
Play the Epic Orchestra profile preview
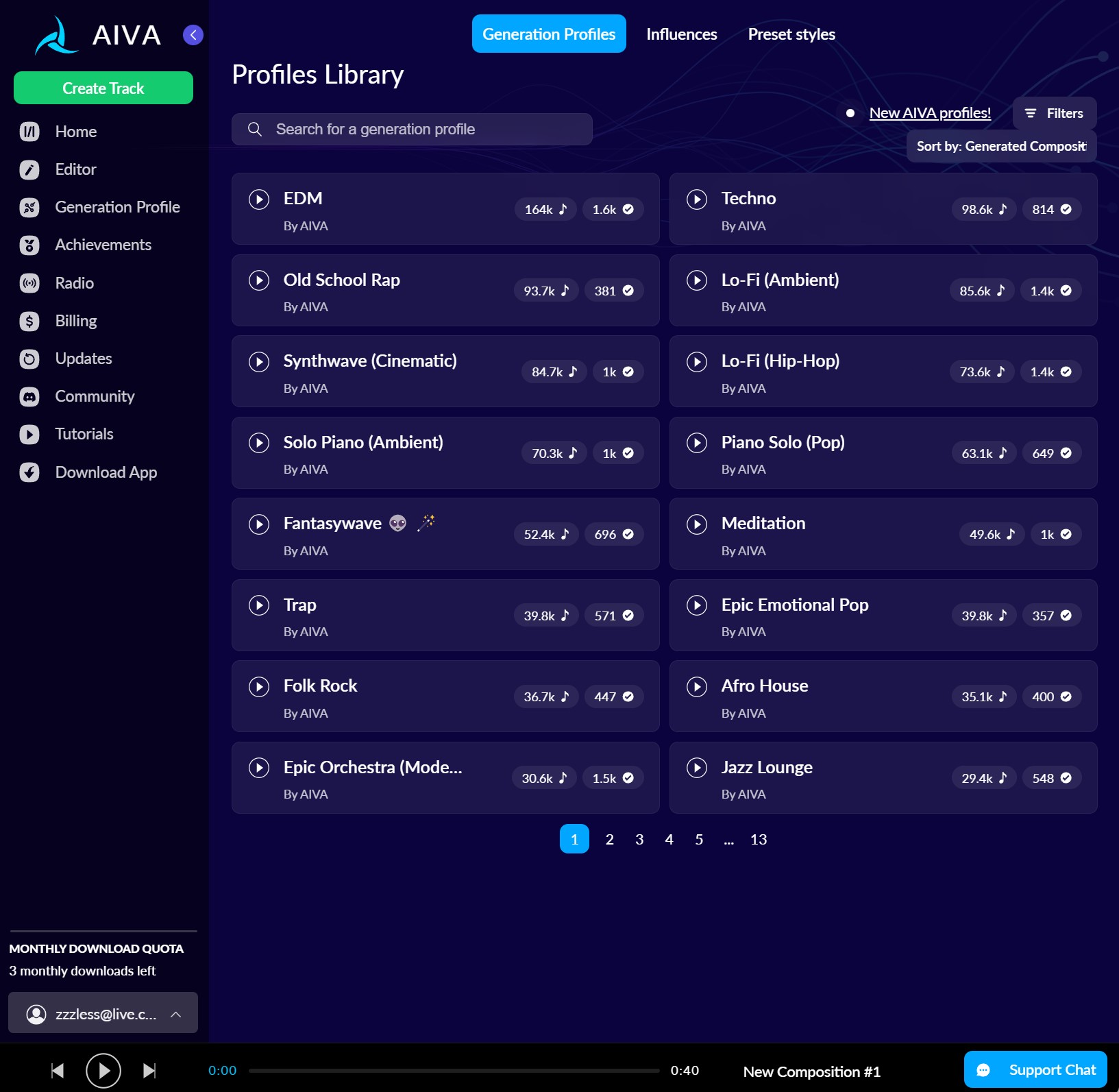259,768
